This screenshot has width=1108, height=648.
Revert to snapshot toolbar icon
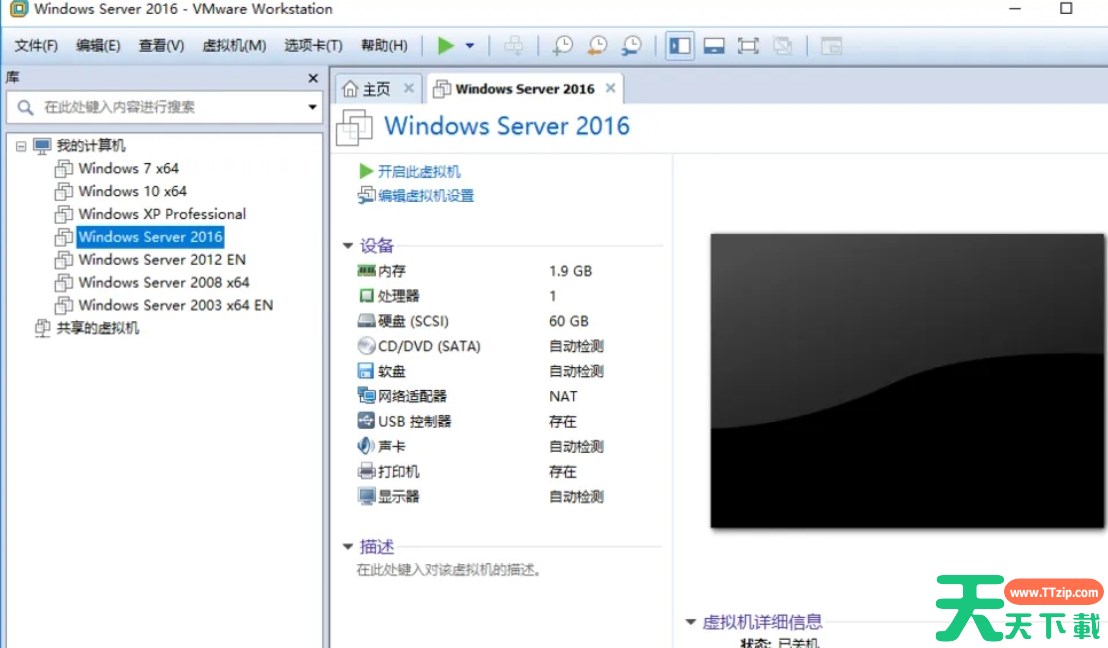[597, 45]
